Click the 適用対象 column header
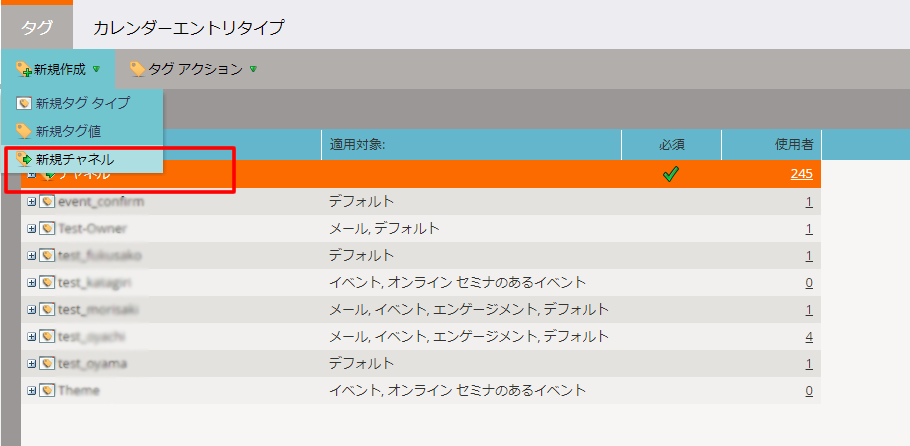910x446 pixels. (x=358, y=145)
